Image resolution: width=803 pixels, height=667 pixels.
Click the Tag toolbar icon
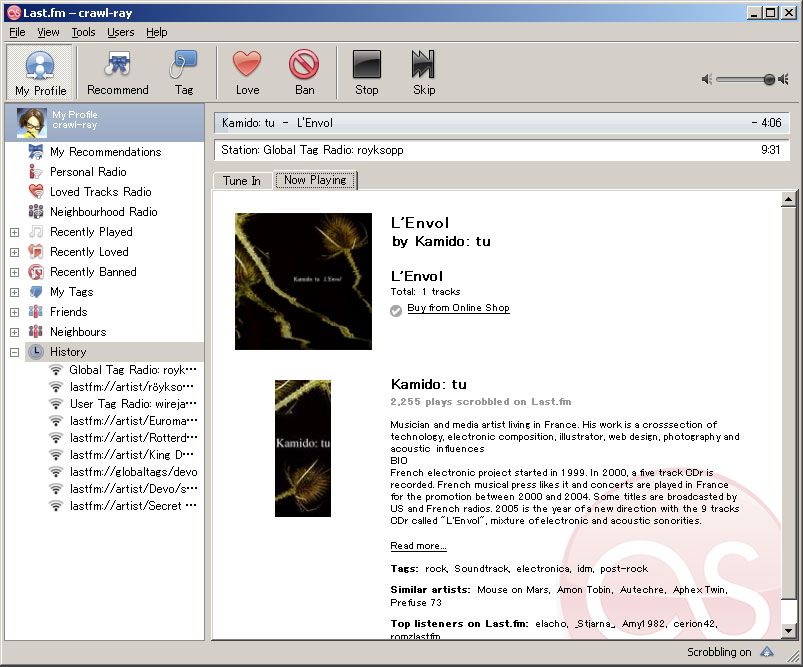[183, 65]
